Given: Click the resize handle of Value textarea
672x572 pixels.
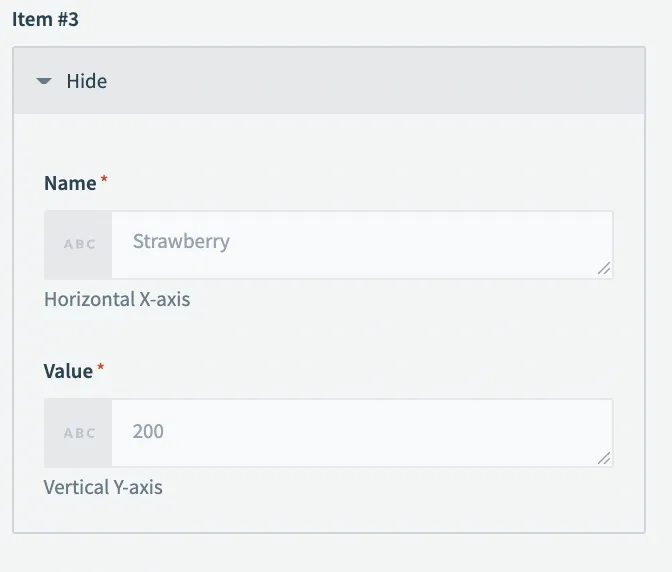Looking at the screenshot, I should pos(604,457).
